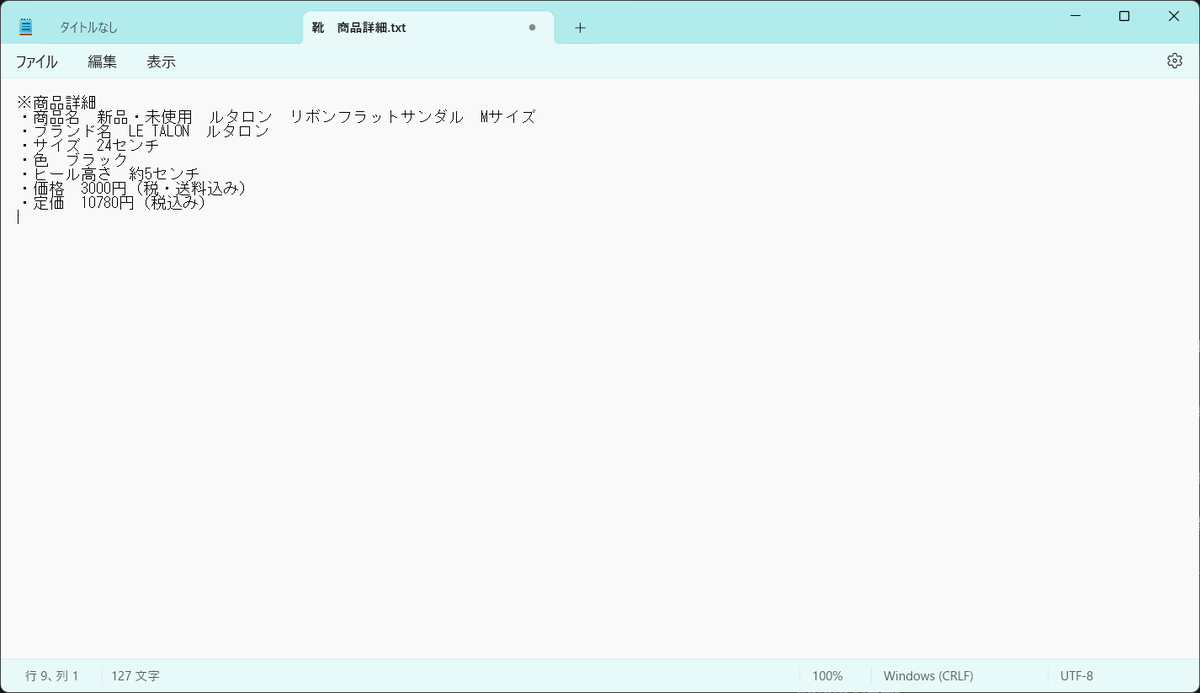Viewport: 1200px width, 693px height.
Task: Click the 127 文字 character count
Action: 136,676
